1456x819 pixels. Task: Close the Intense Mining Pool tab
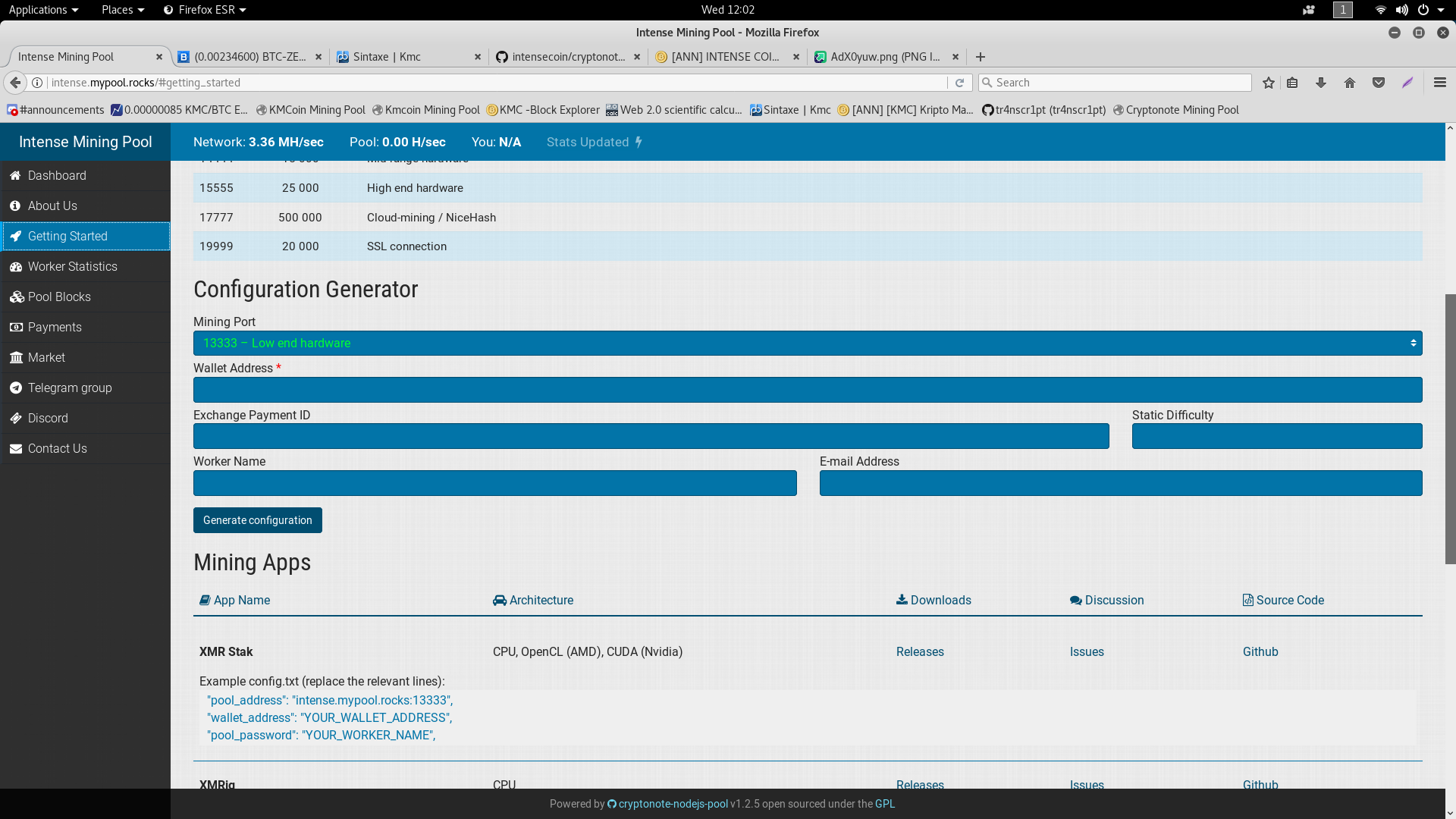159,57
